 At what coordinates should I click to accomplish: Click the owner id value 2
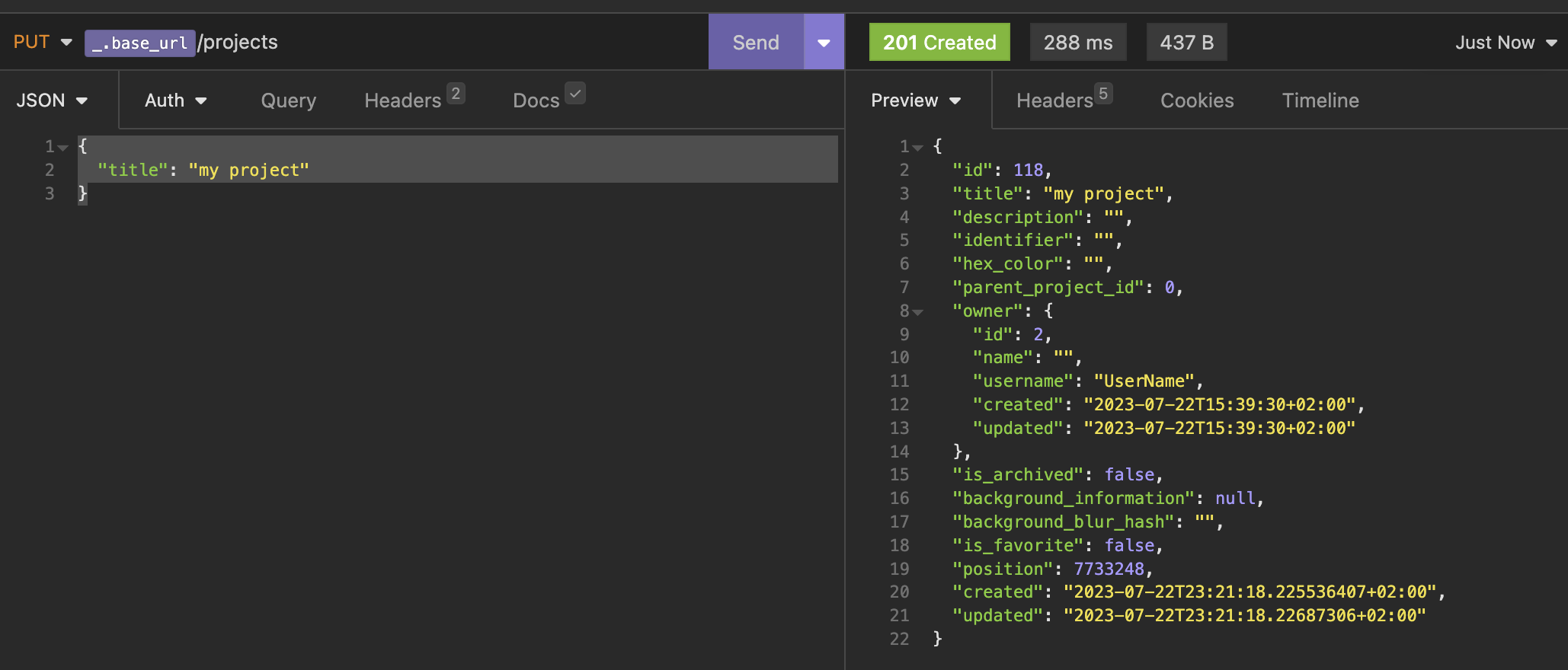[x=1038, y=334]
